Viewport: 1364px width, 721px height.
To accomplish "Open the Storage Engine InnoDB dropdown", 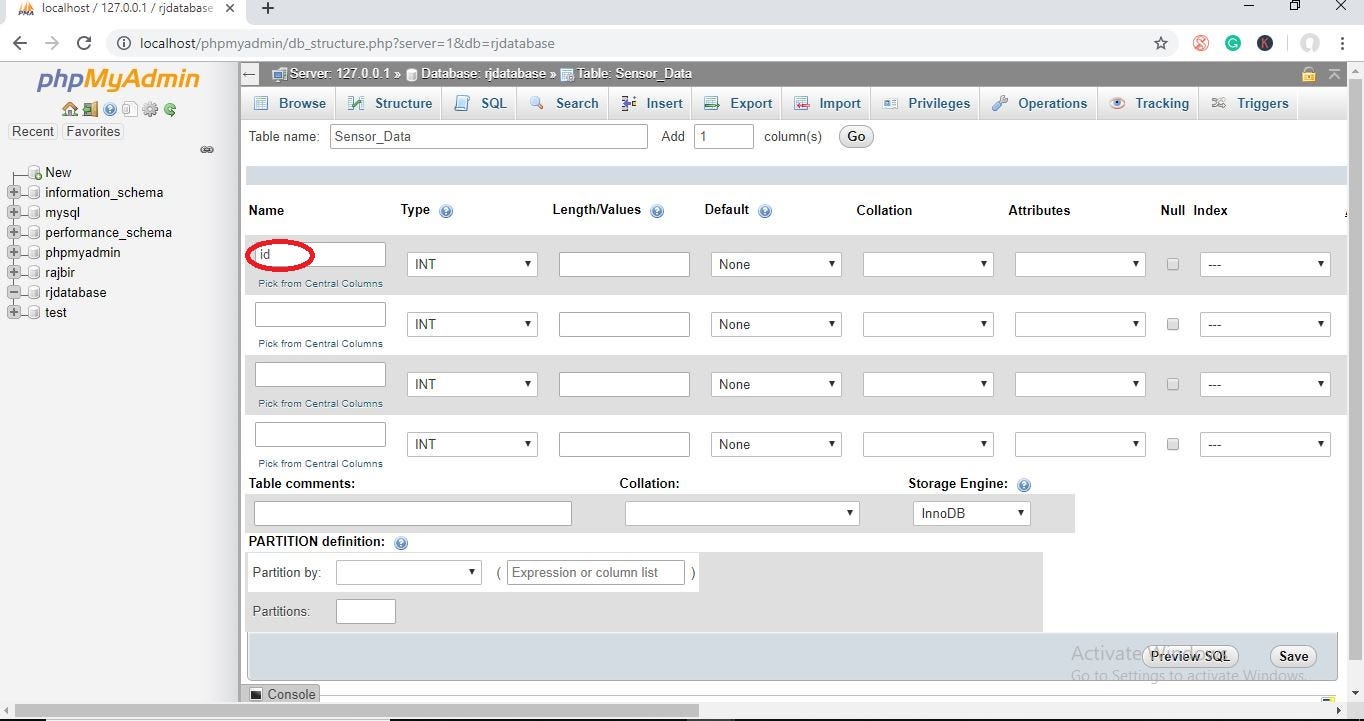I will 970,512.
